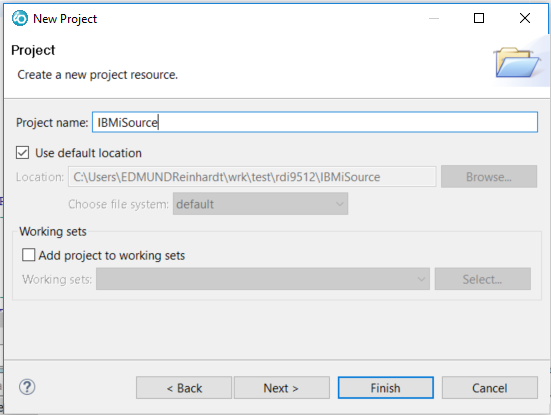
Task: Minimize the New Project dialog
Action: (434, 18)
